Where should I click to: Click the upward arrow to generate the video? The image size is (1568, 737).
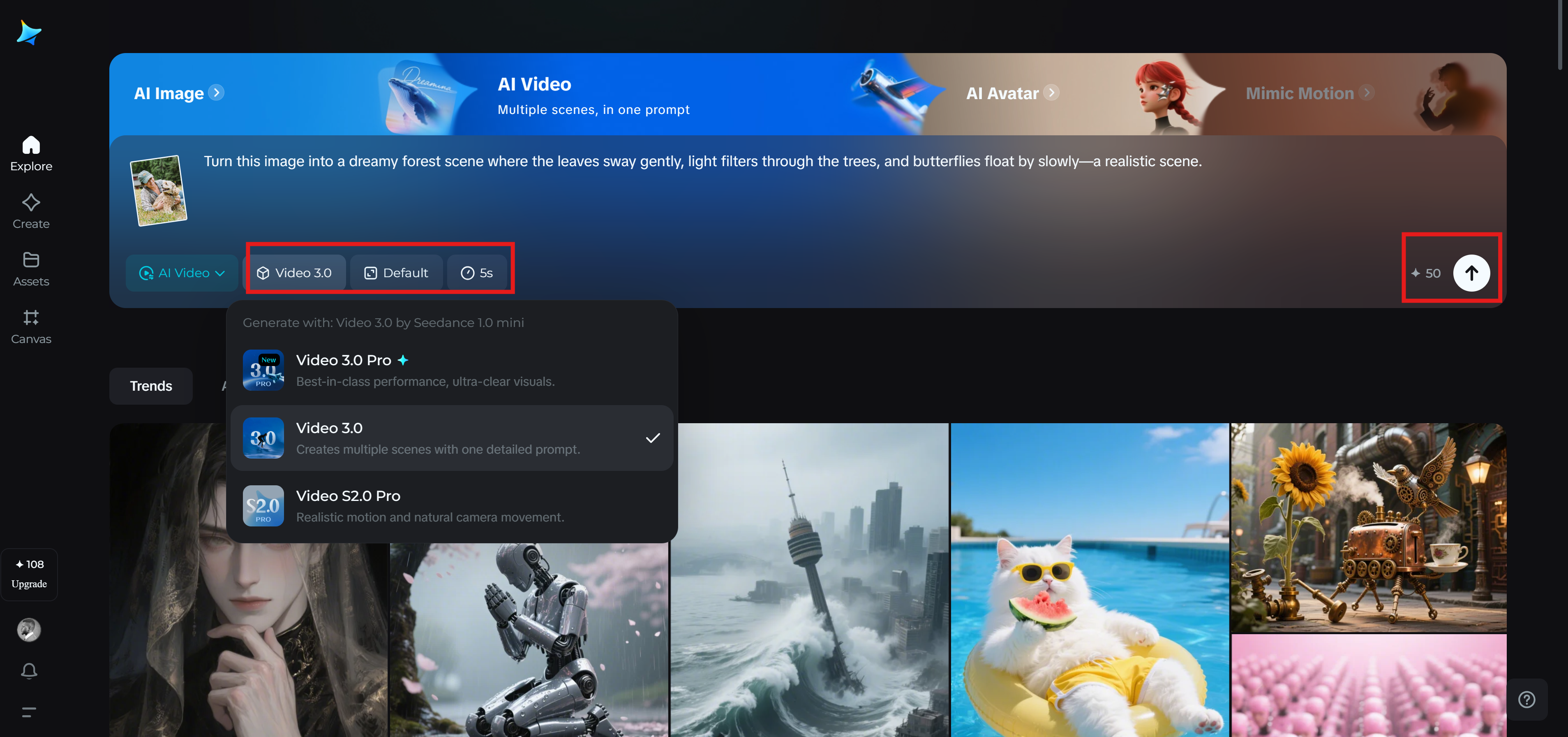(x=1472, y=273)
